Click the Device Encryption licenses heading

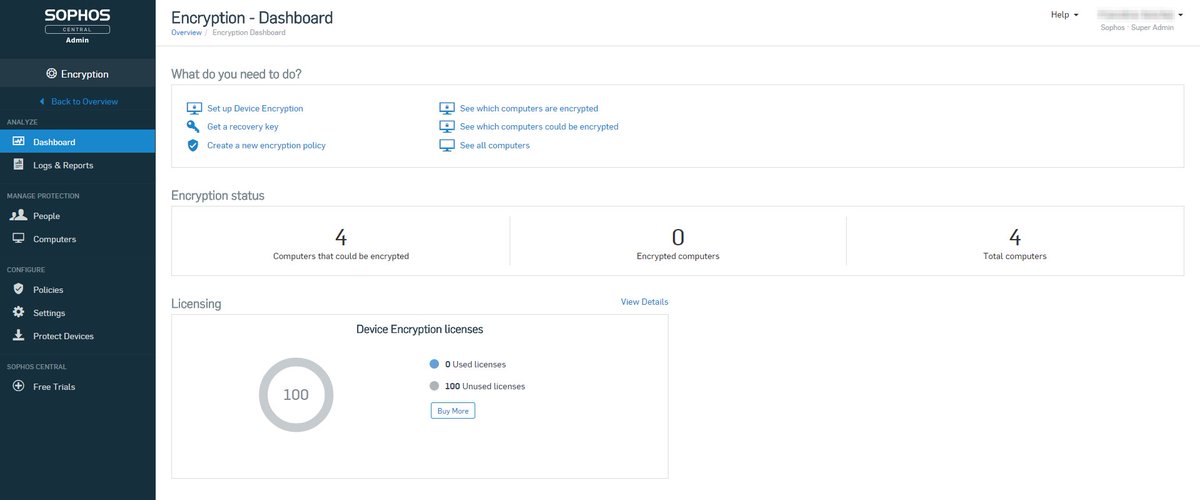coord(420,329)
